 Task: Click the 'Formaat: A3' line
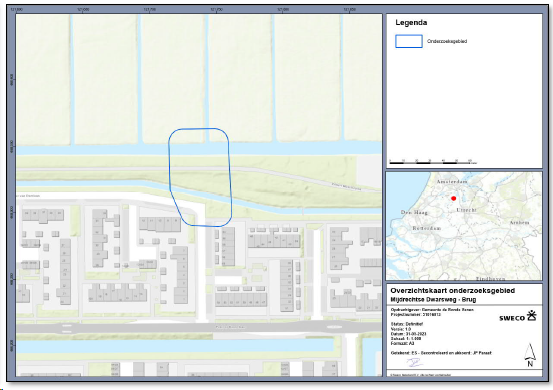pos(402,343)
